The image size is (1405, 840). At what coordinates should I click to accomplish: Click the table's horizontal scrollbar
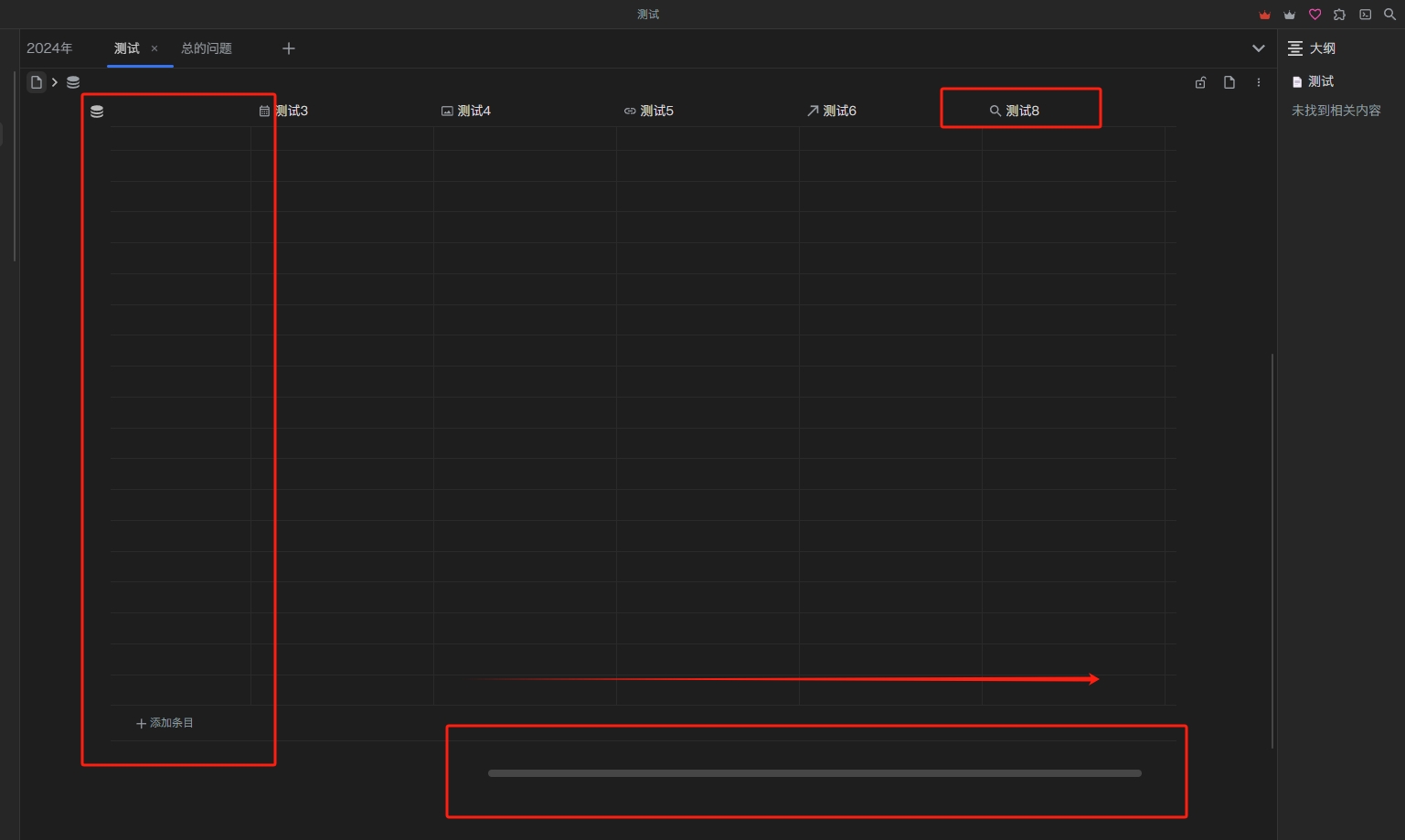click(x=814, y=773)
